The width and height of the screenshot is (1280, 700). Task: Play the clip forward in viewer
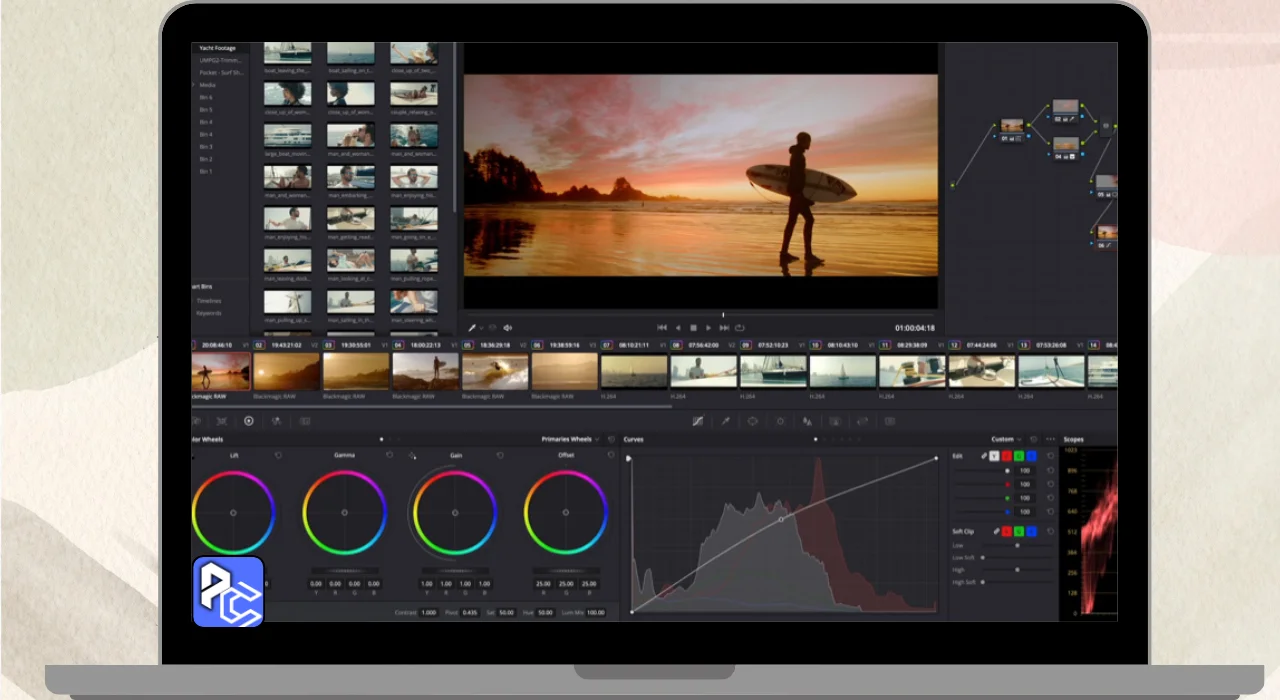709,327
